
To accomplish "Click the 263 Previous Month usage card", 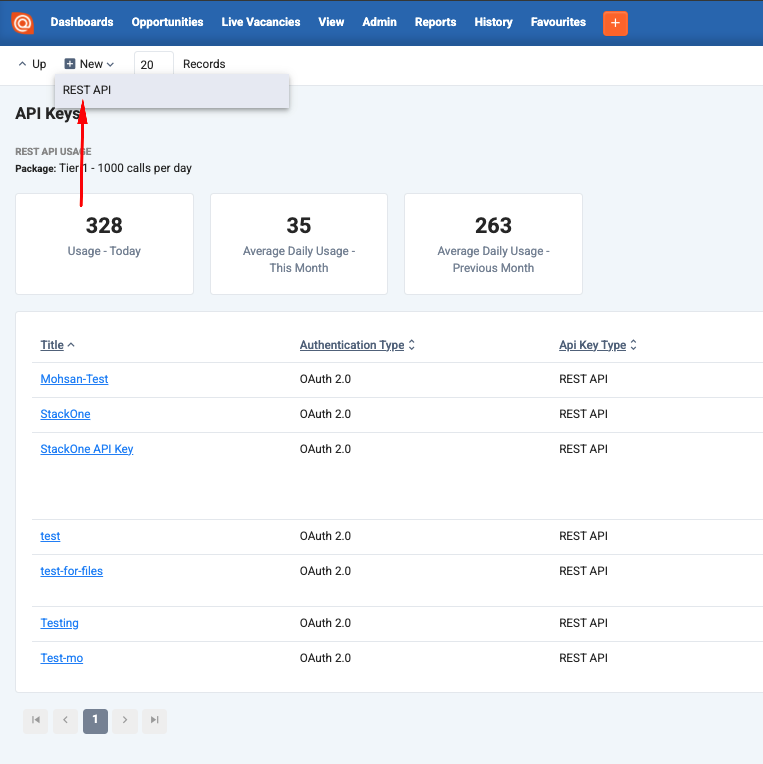I will click(x=493, y=244).
